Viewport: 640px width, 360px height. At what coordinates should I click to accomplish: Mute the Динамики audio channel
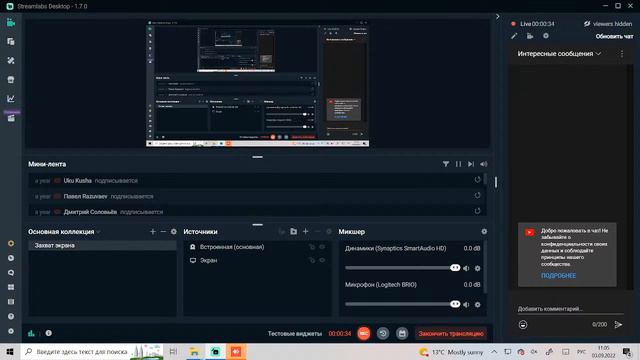466,268
